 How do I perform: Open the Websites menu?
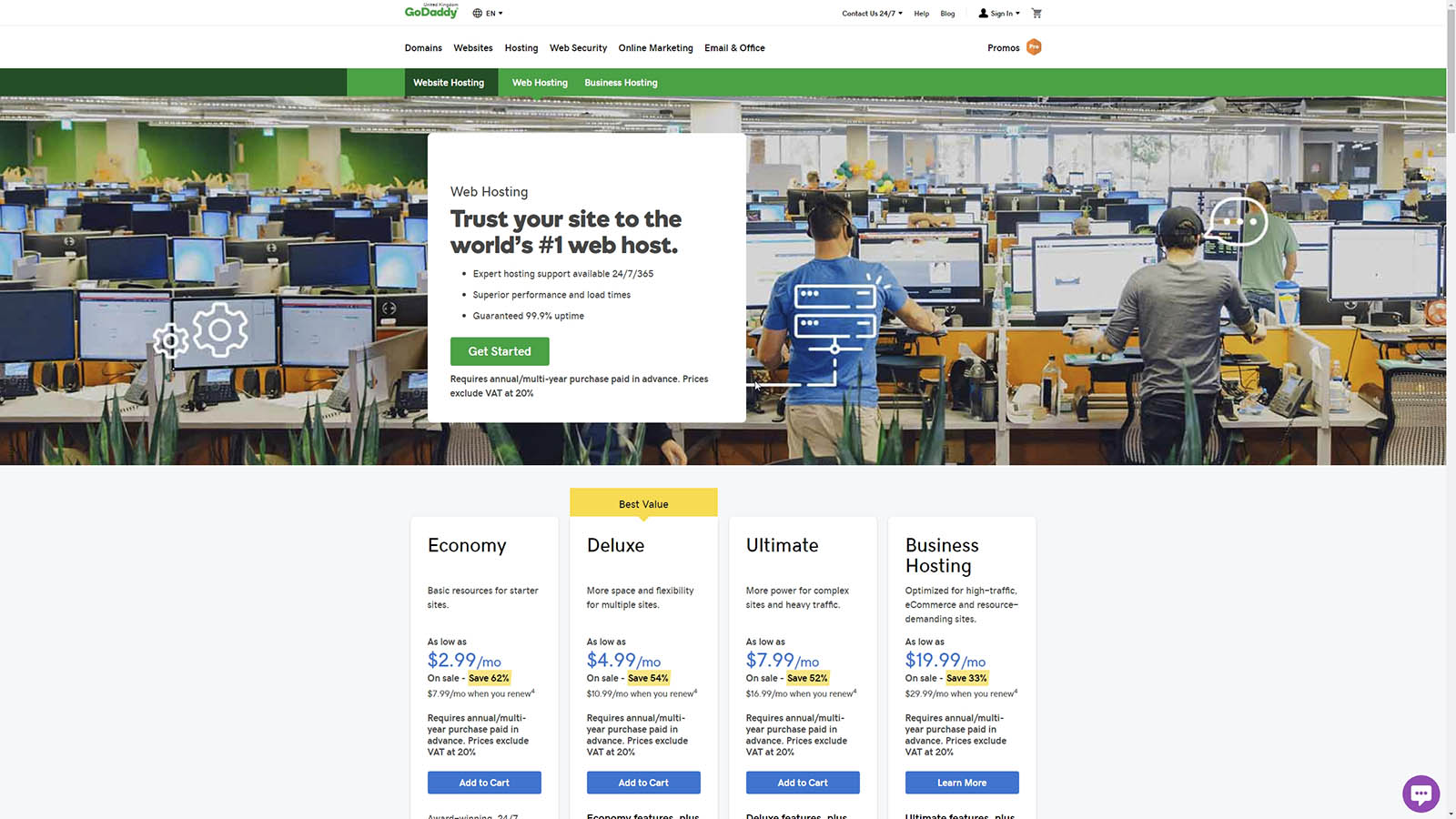pos(473,48)
